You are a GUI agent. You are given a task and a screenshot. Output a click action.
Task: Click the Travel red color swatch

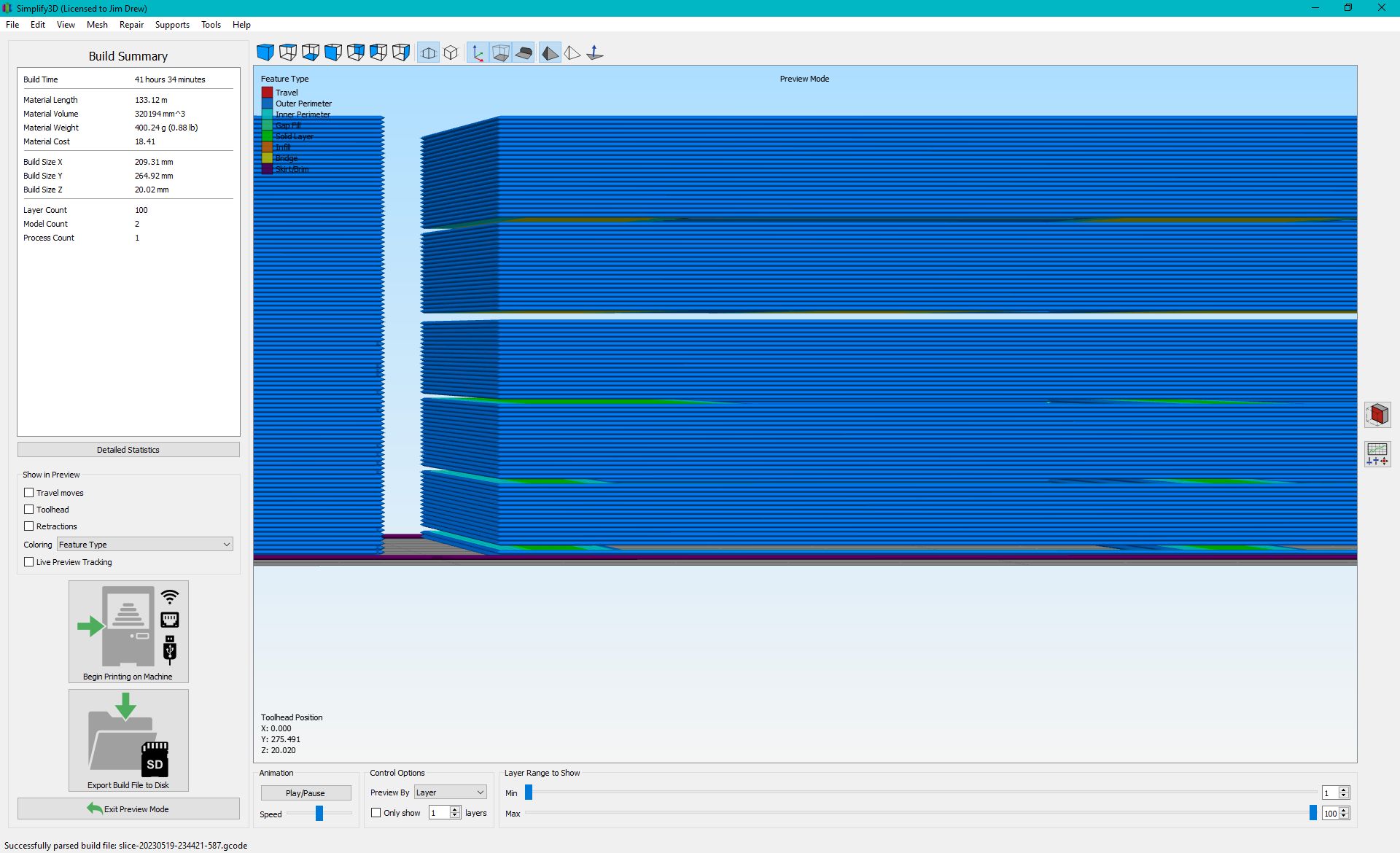click(x=268, y=93)
